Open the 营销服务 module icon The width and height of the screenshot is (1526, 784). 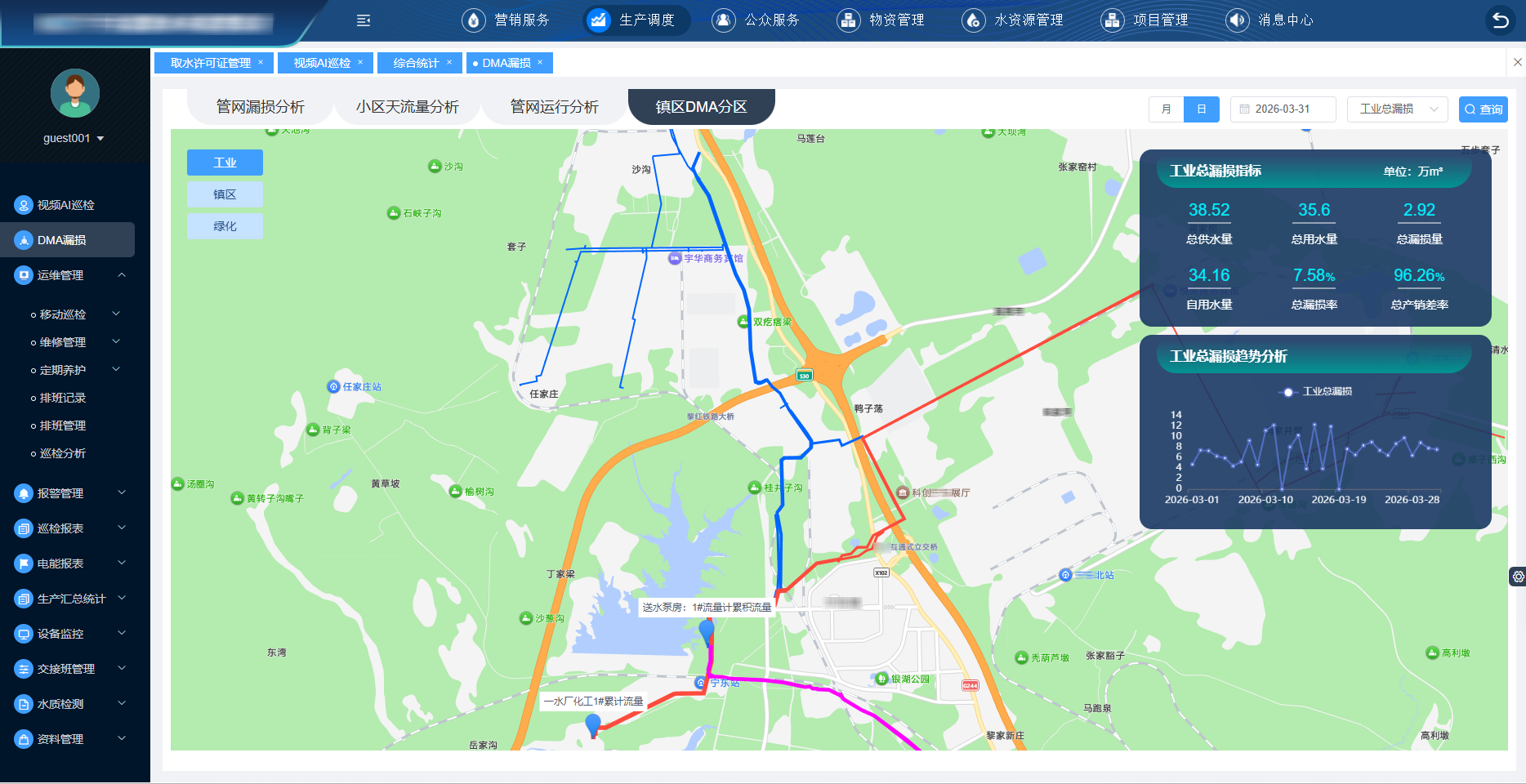(474, 20)
